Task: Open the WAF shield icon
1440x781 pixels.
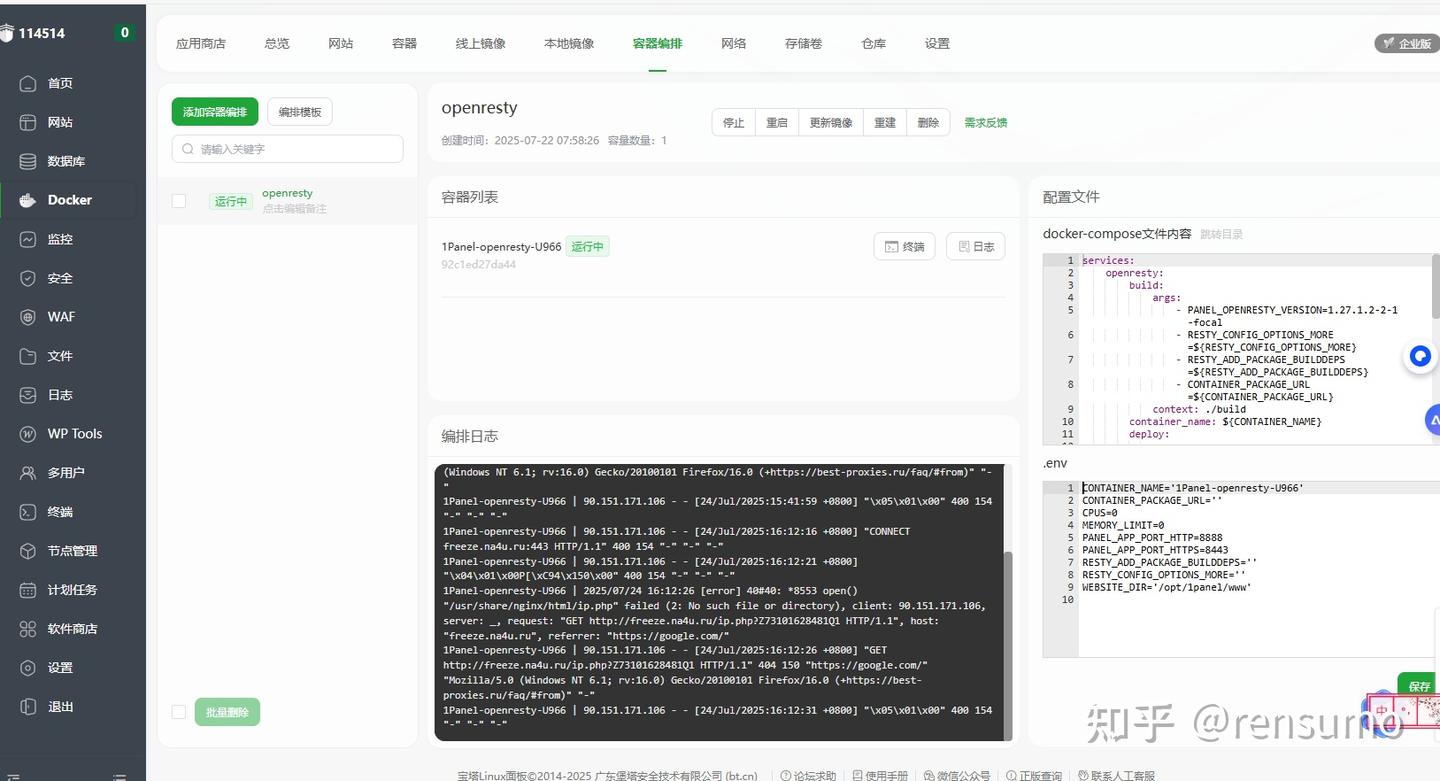Action: coord(28,316)
